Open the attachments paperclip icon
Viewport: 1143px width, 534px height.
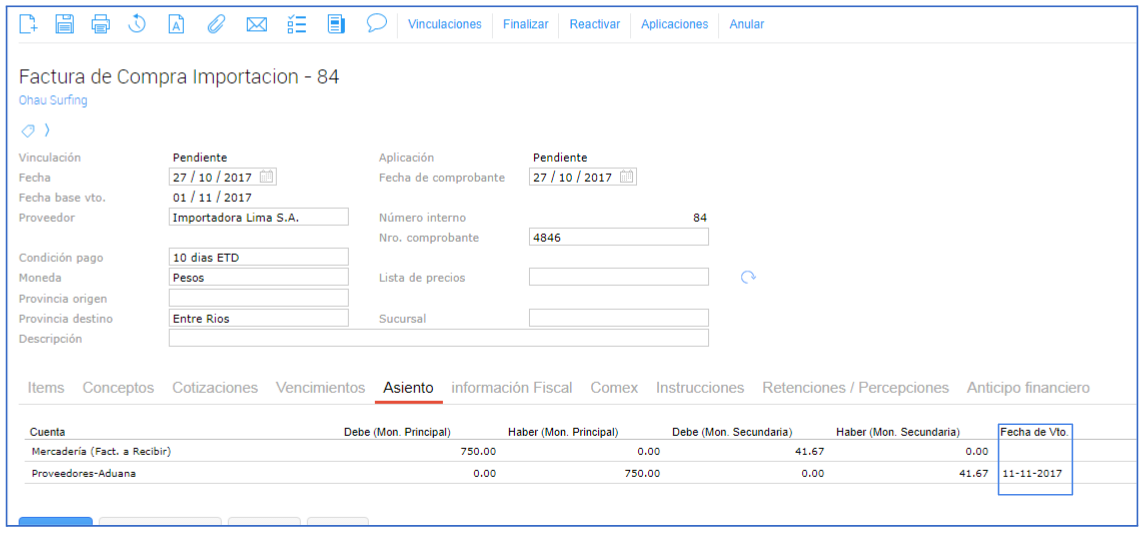point(216,24)
